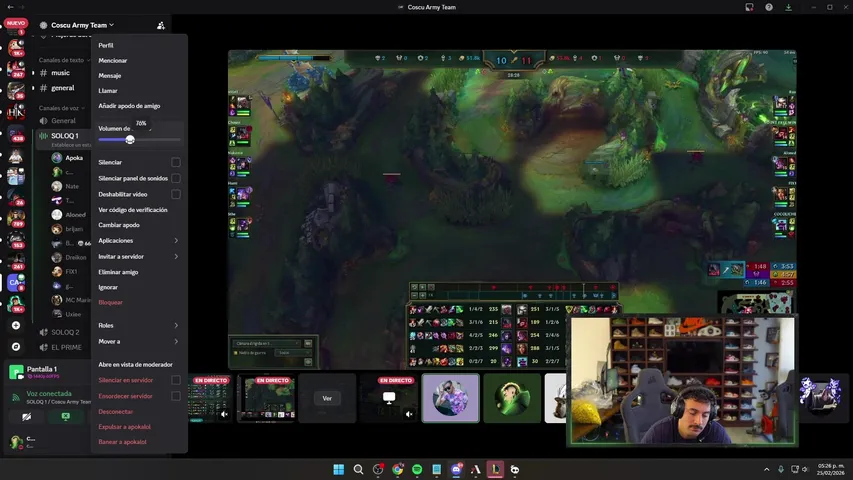Open Spotify from the taskbar

(417, 469)
